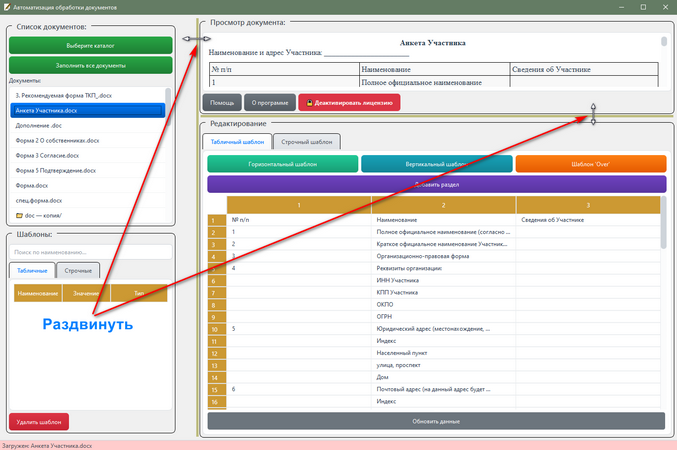Click 'Анкета Участника' heading in preview
This screenshot has height=450, width=677.
click(433, 43)
